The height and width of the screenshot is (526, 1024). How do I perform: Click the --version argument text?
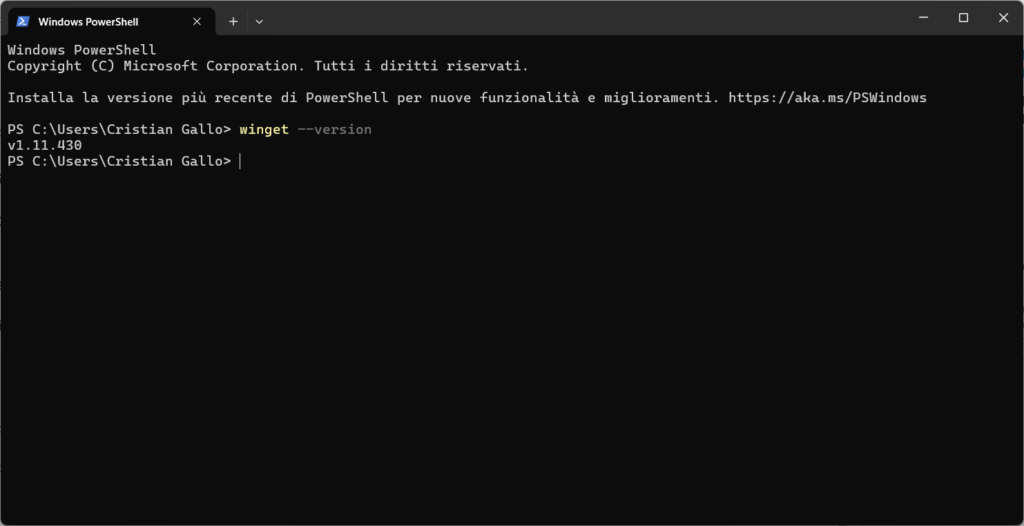(335, 130)
